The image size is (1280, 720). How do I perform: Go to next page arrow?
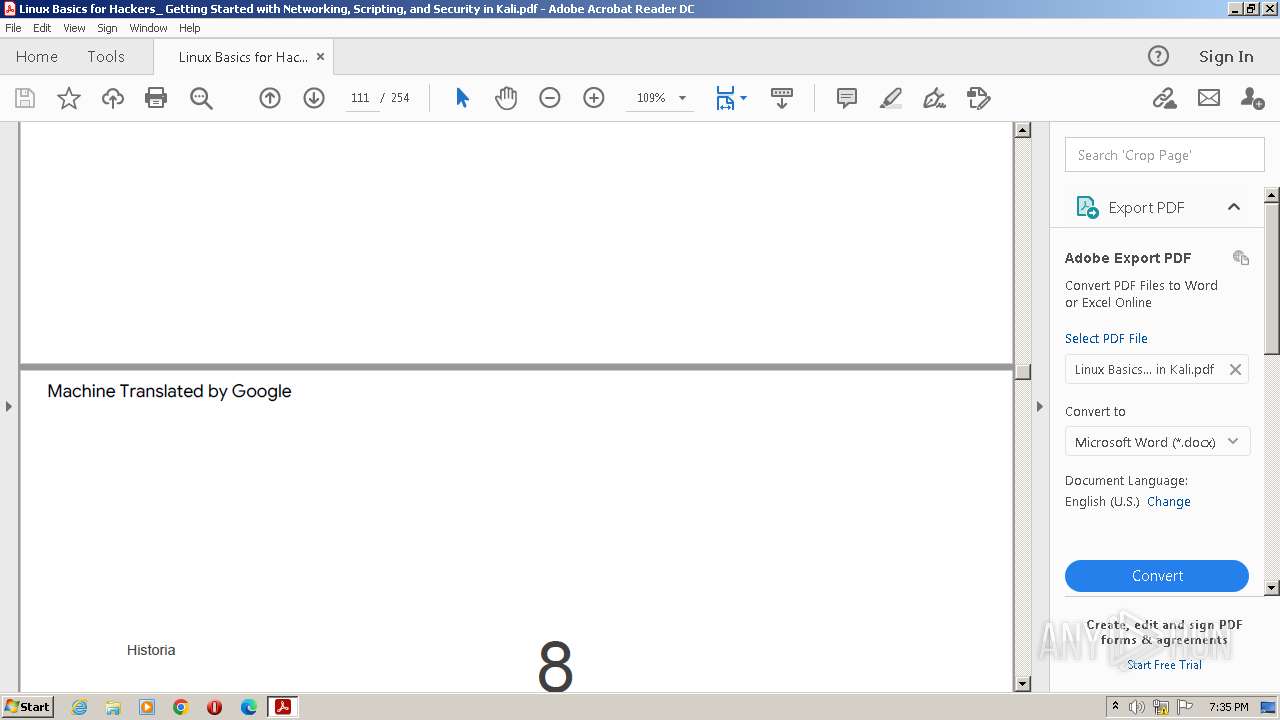click(x=314, y=98)
